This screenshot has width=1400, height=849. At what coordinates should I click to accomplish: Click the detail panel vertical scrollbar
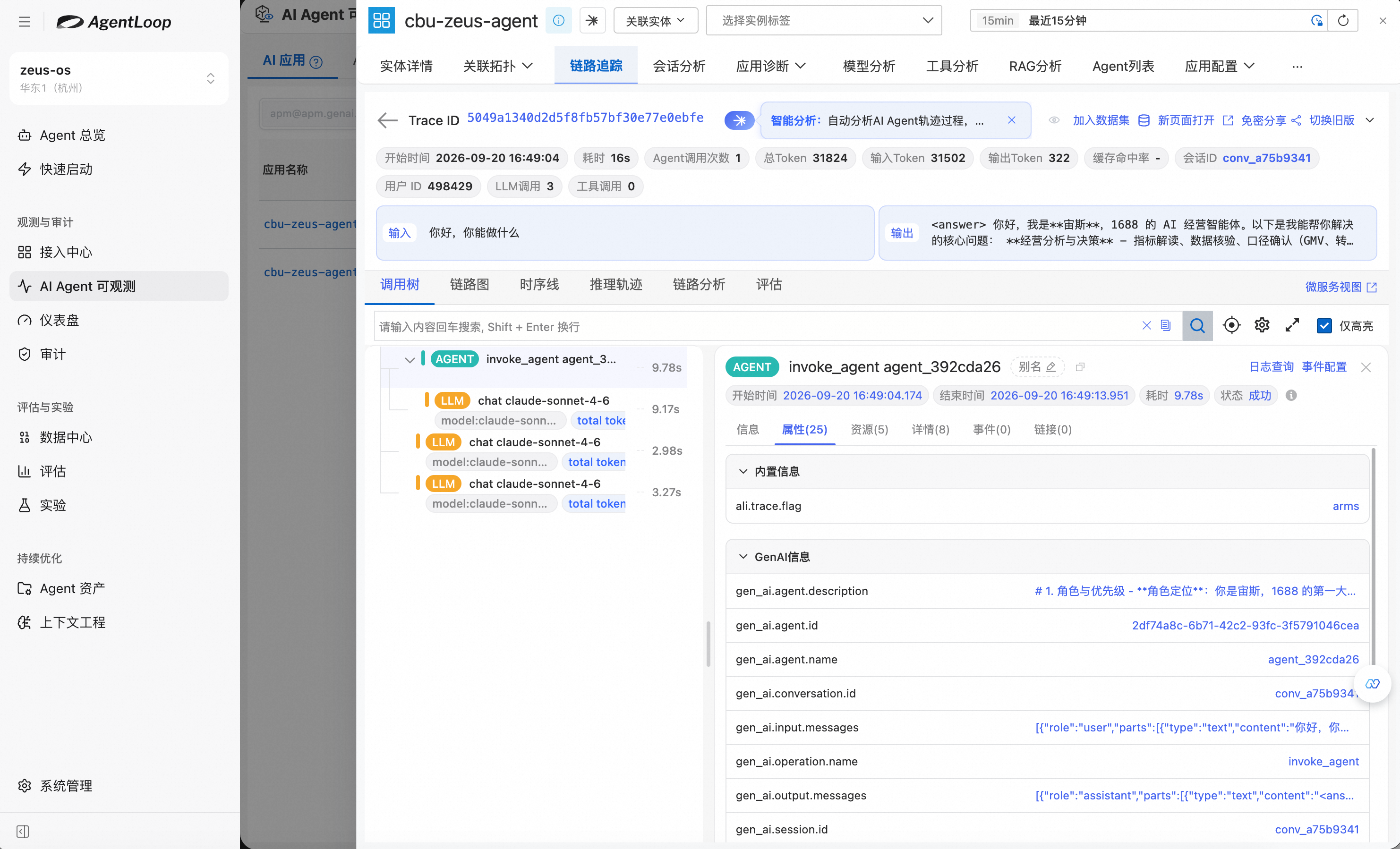[x=1373, y=556]
